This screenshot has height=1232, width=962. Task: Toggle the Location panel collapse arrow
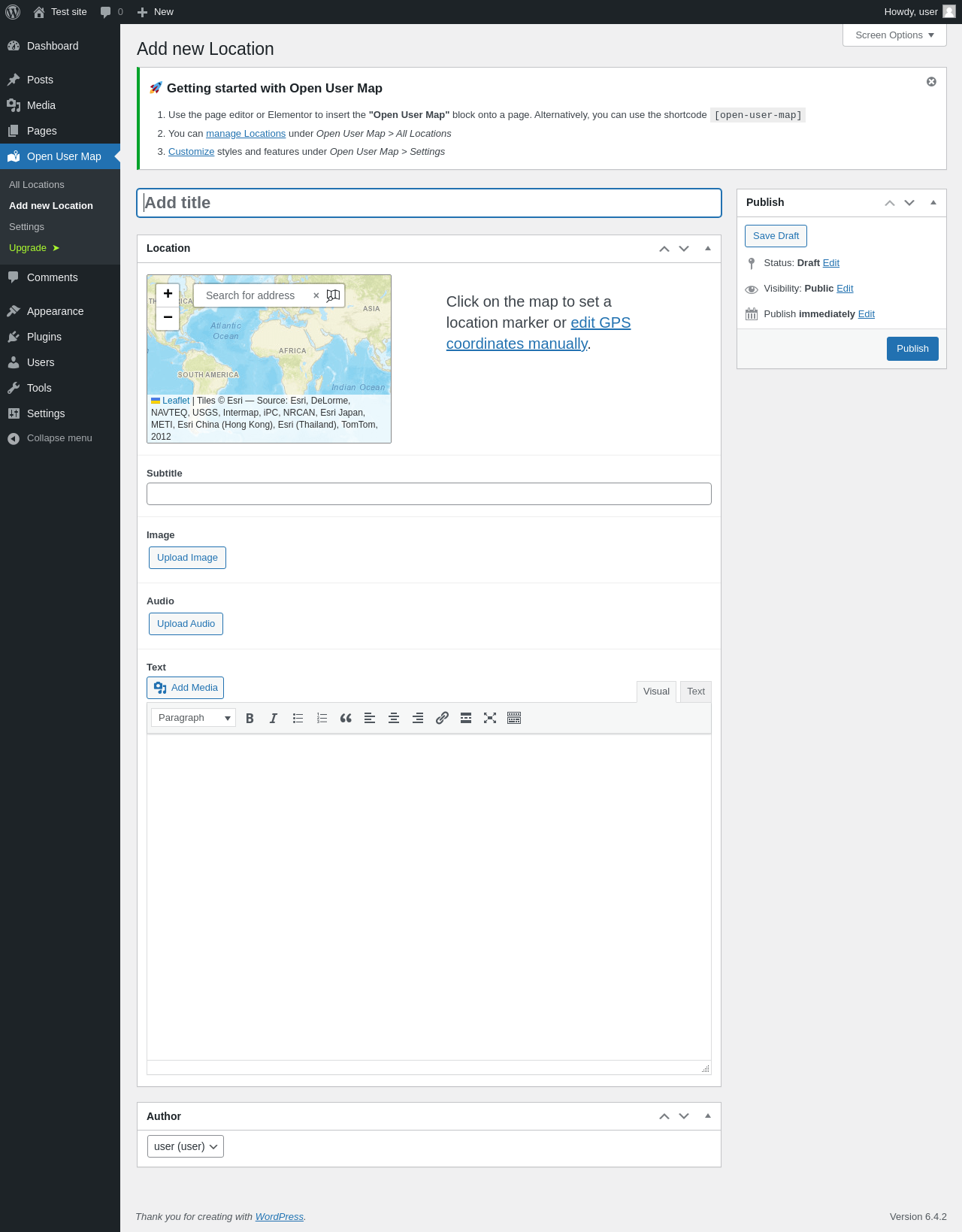pos(707,249)
